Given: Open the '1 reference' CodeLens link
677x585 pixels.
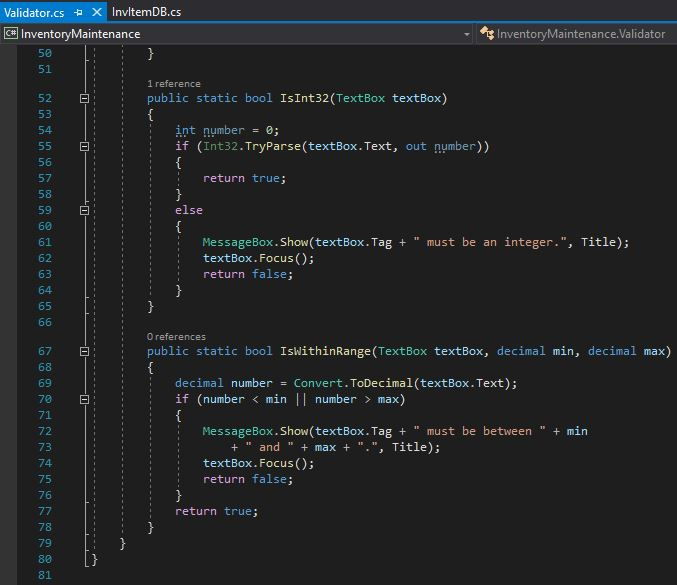Looking at the screenshot, I should (174, 84).
